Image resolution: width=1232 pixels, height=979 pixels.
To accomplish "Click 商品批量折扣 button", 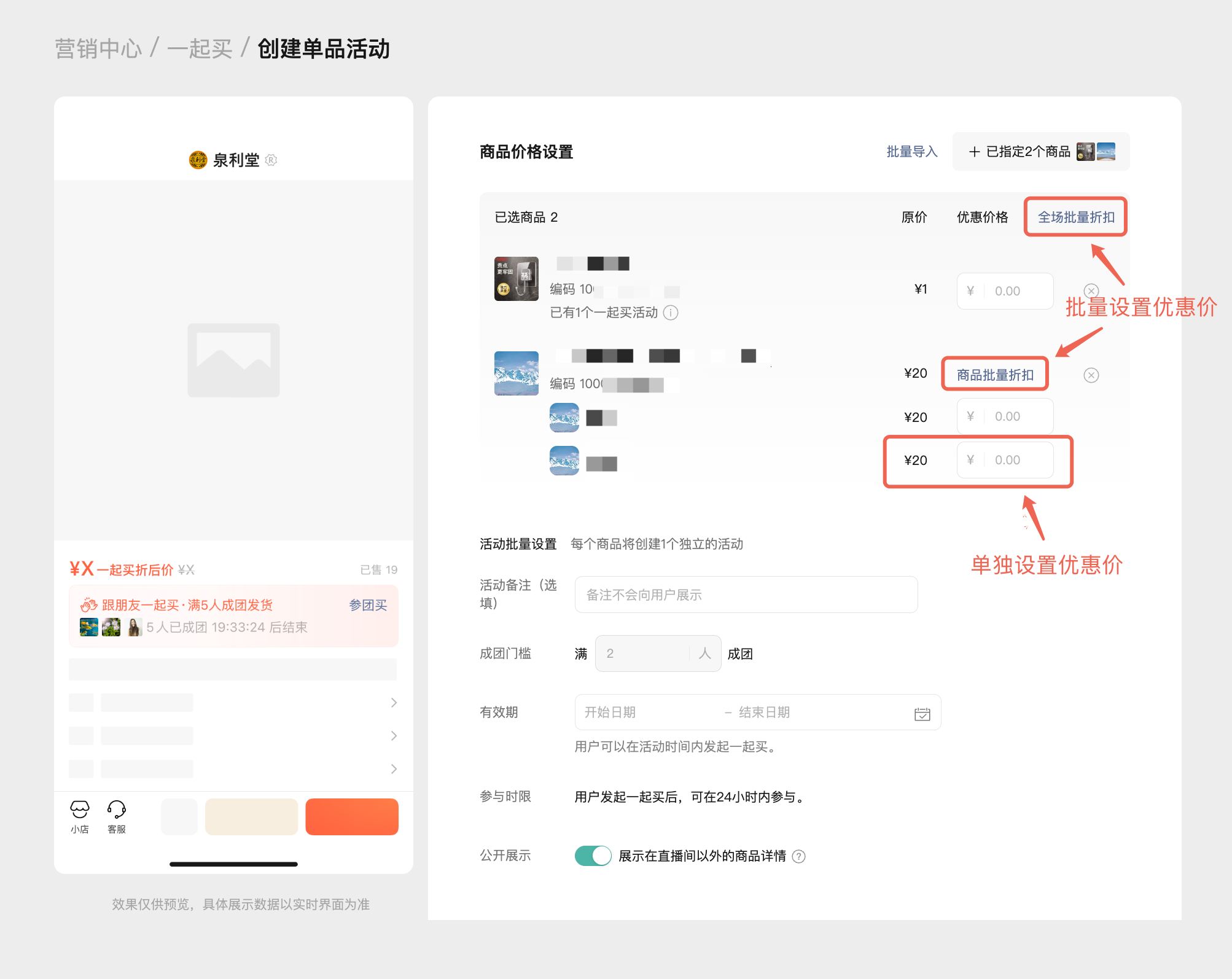I will tap(994, 375).
